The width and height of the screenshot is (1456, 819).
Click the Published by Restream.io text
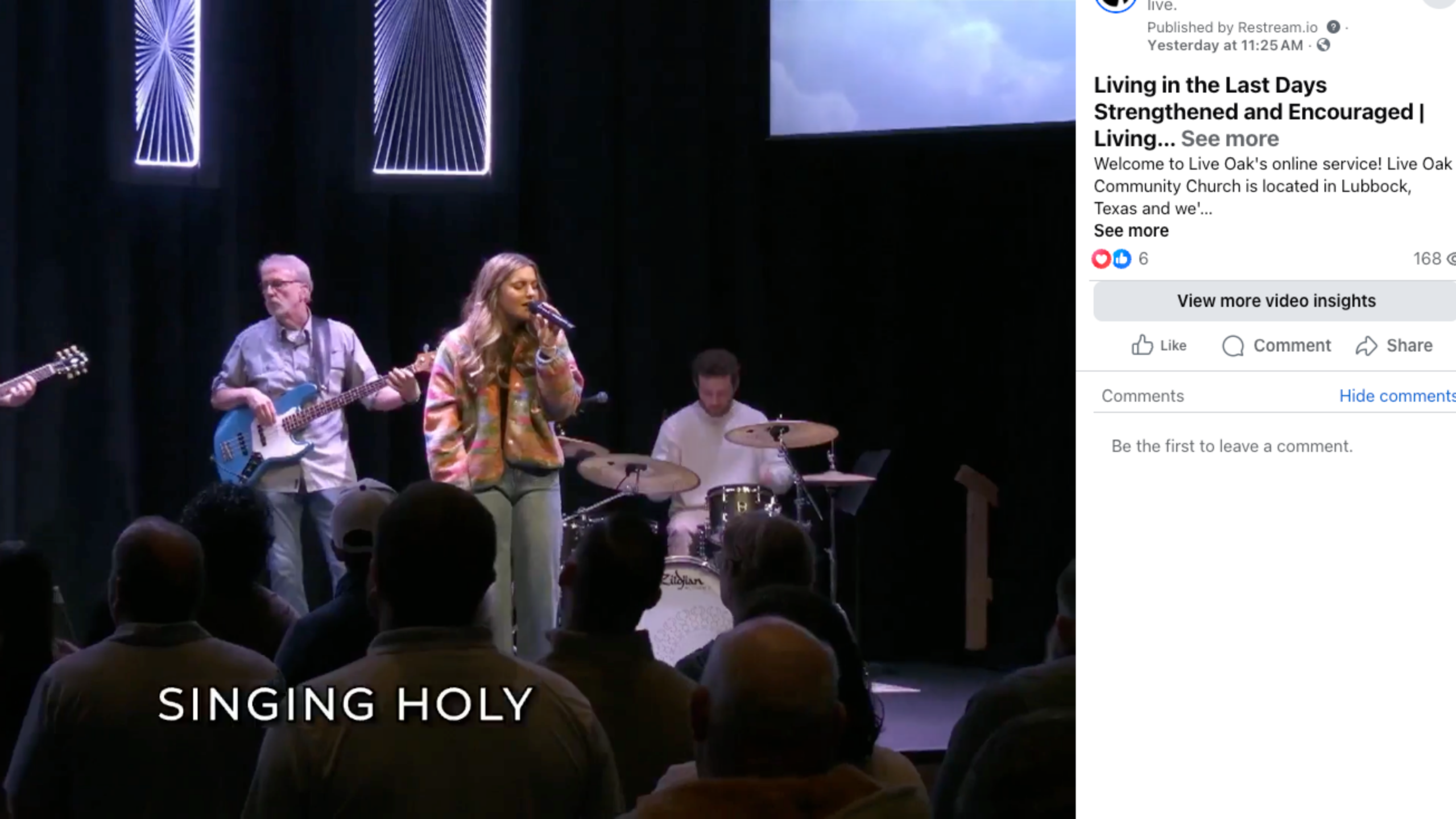[1232, 27]
